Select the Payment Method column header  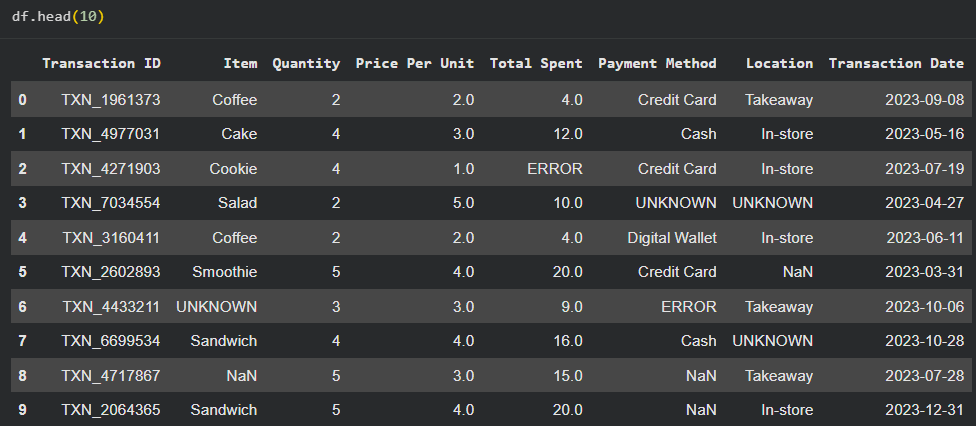(x=657, y=63)
